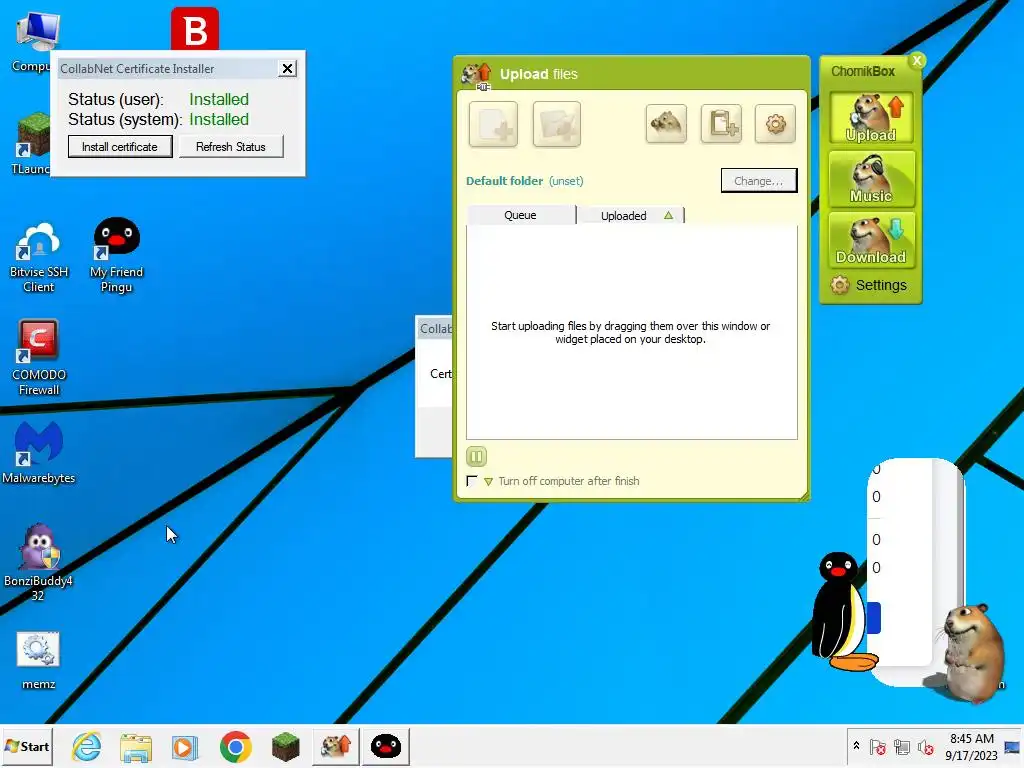Viewport: 1024px width, 768px height.
Task: Open the Start menu
Action: point(27,746)
